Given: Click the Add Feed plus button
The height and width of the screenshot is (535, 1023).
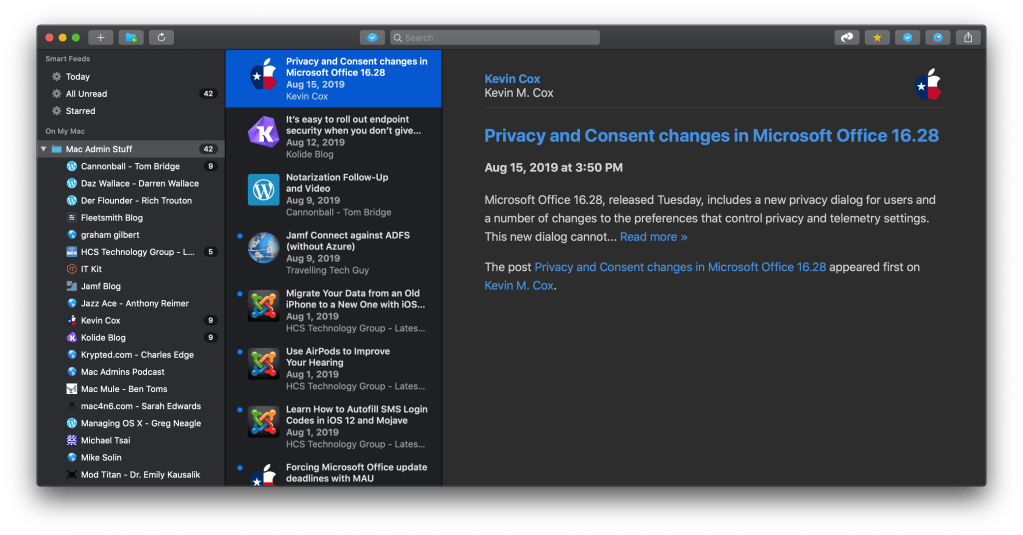Looking at the screenshot, I should pyautogui.click(x=100, y=38).
